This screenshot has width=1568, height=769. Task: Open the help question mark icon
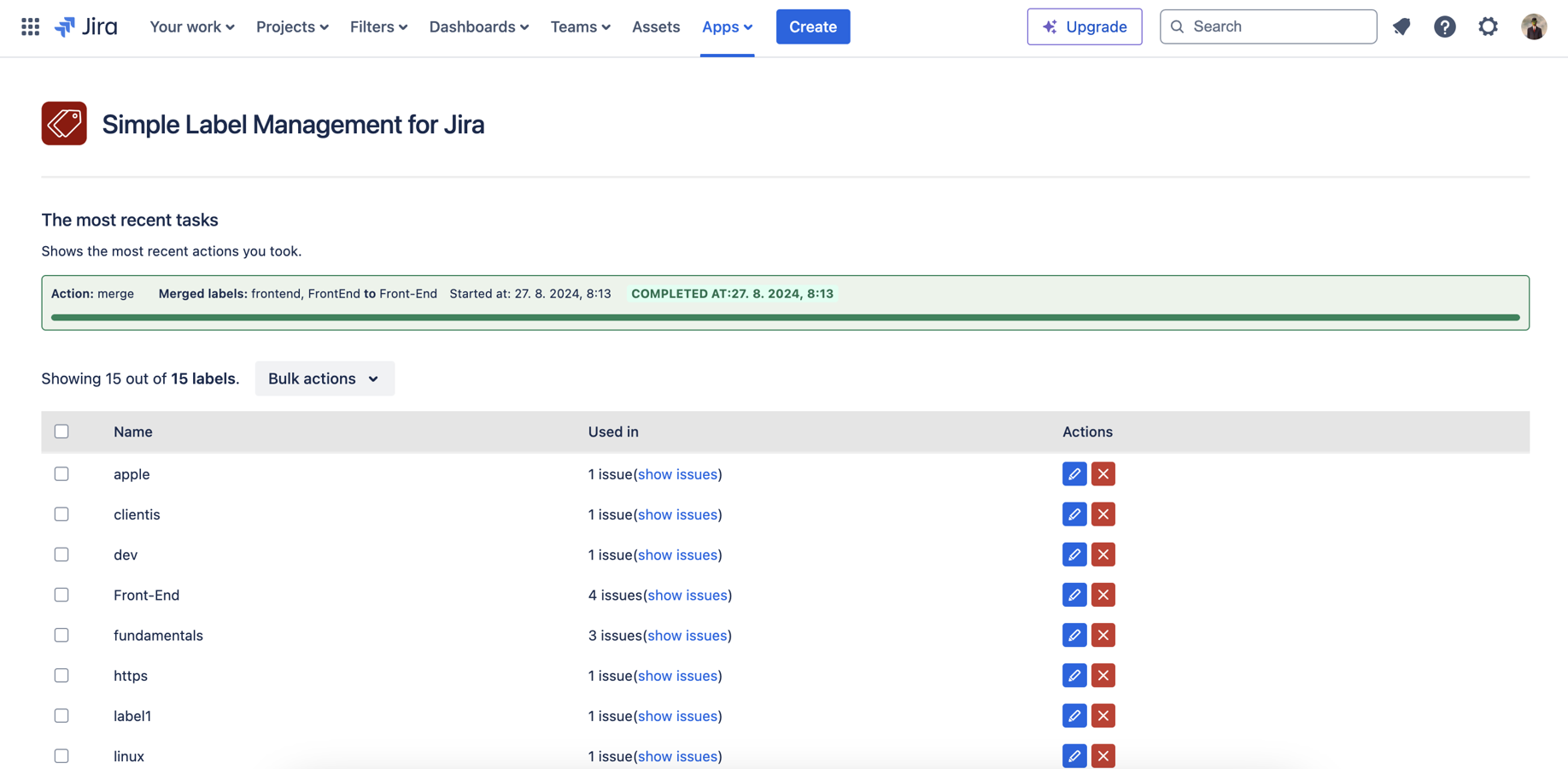pyautogui.click(x=1444, y=26)
